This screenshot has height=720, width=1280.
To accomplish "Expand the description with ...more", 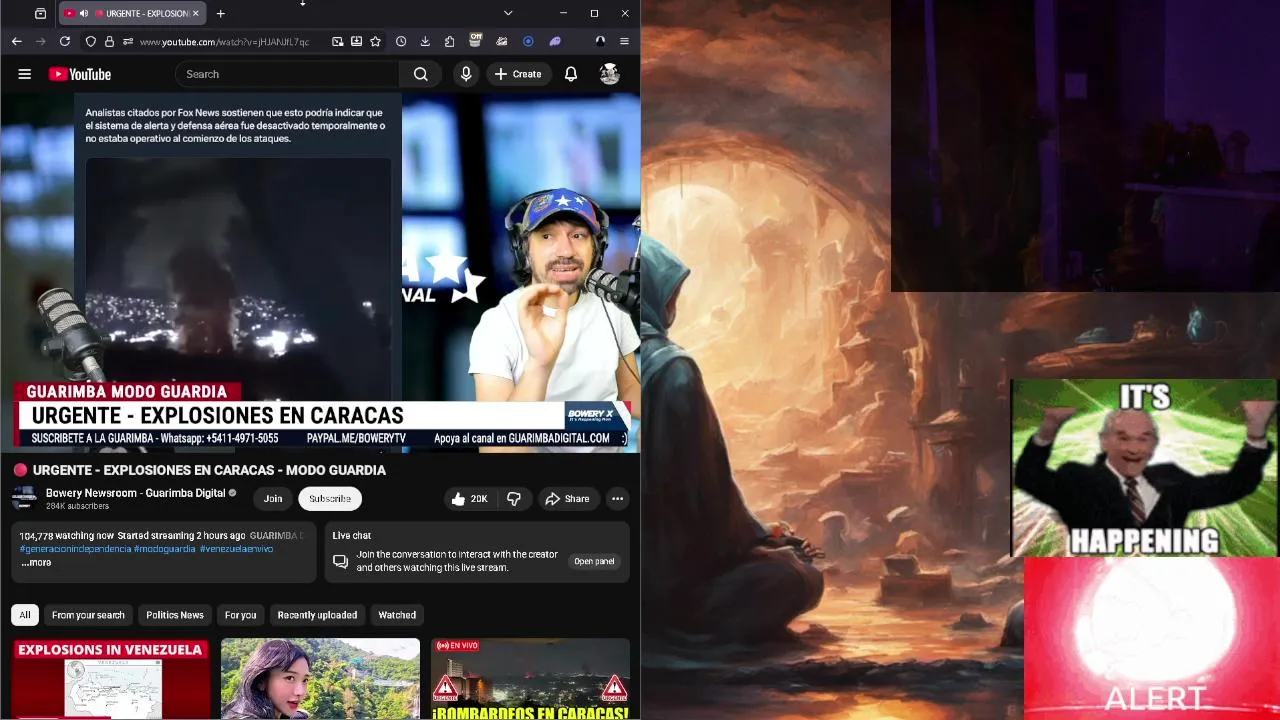I will pos(36,562).
